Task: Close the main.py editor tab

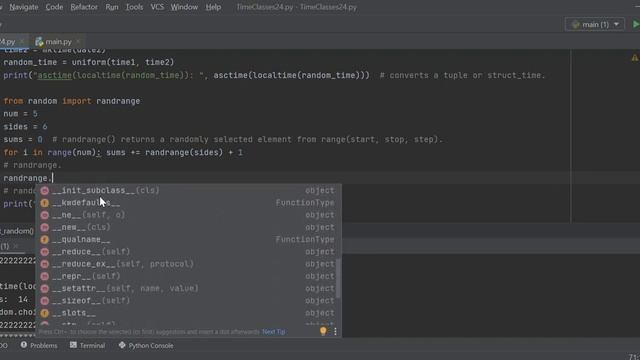Action: click(78, 42)
